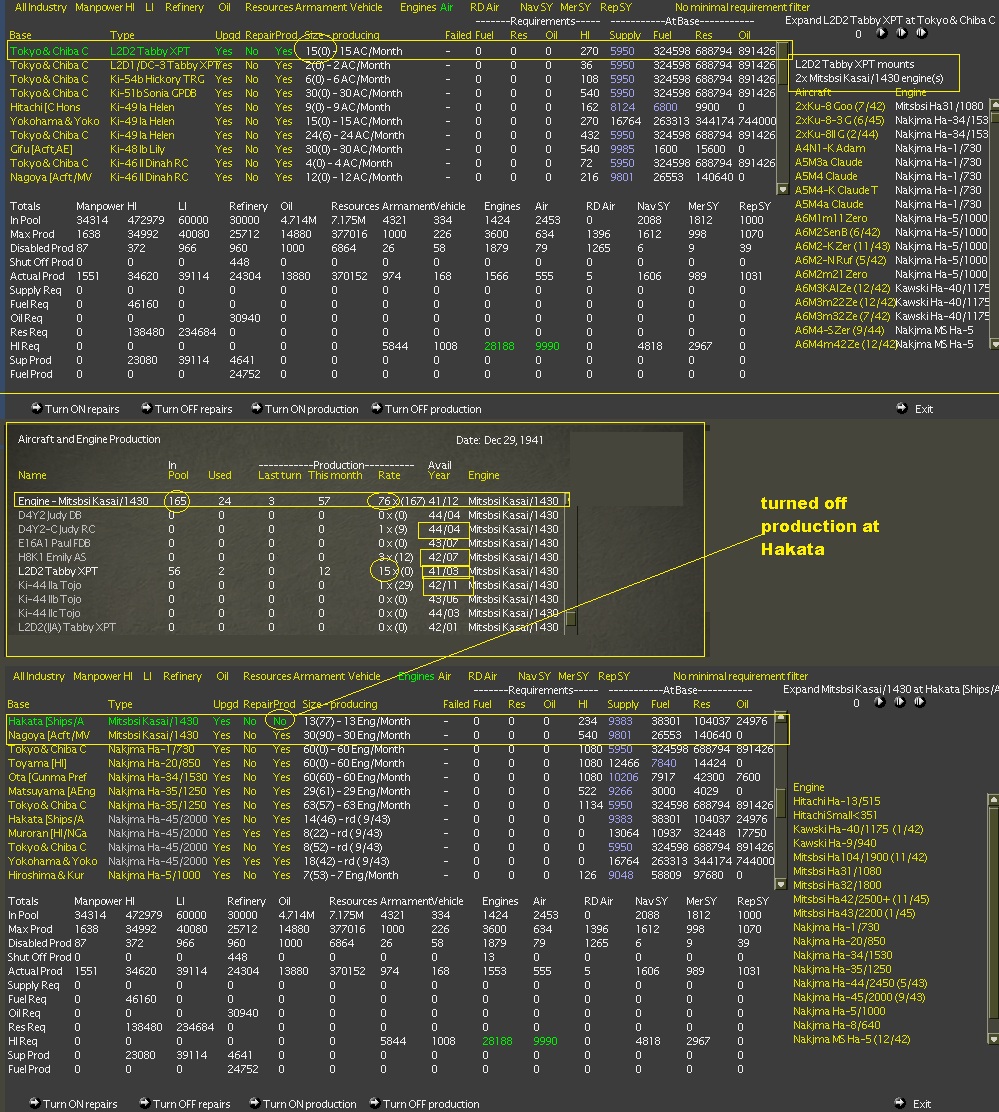Select Nakjma Ha-35/1250 in engine list
The image size is (999, 1112).
[x=842, y=969]
